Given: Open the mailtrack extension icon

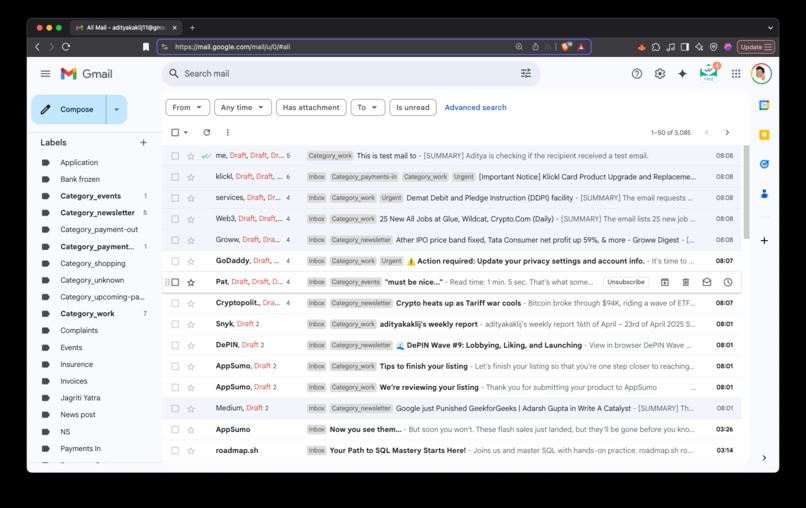Looking at the screenshot, I should (708, 72).
